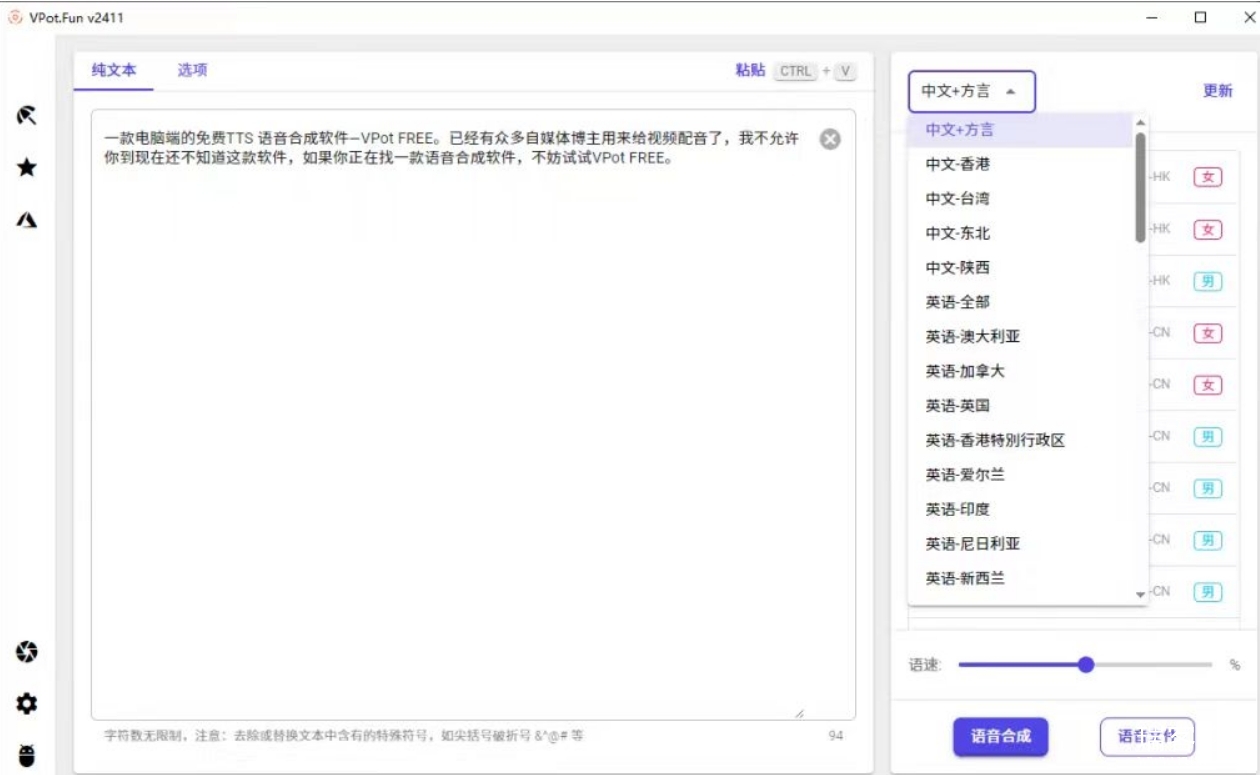Select 中文-陕西 from the list

[1020, 268]
